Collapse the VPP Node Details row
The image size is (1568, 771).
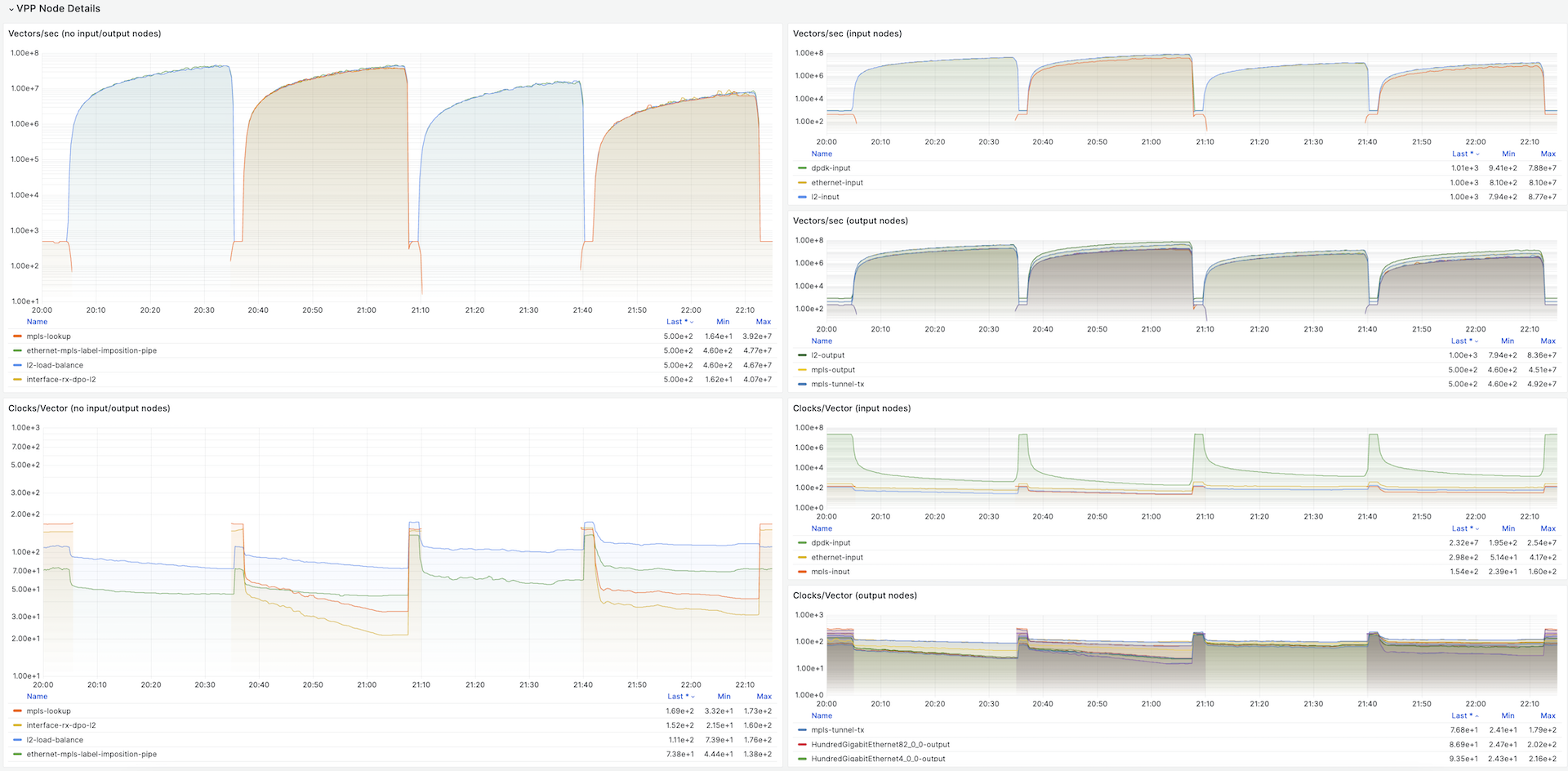pyautogui.click(x=54, y=8)
